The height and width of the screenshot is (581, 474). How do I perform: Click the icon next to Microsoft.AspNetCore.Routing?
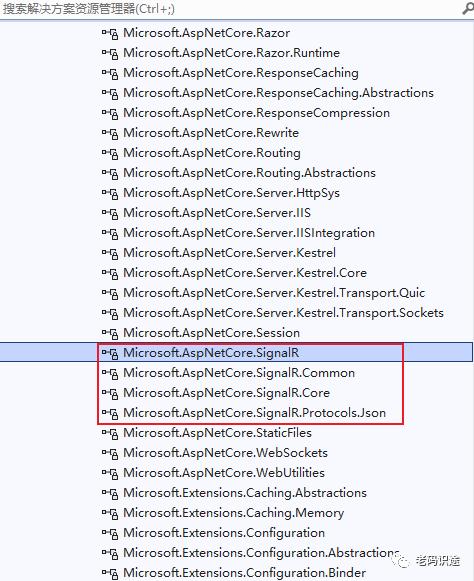point(110,153)
